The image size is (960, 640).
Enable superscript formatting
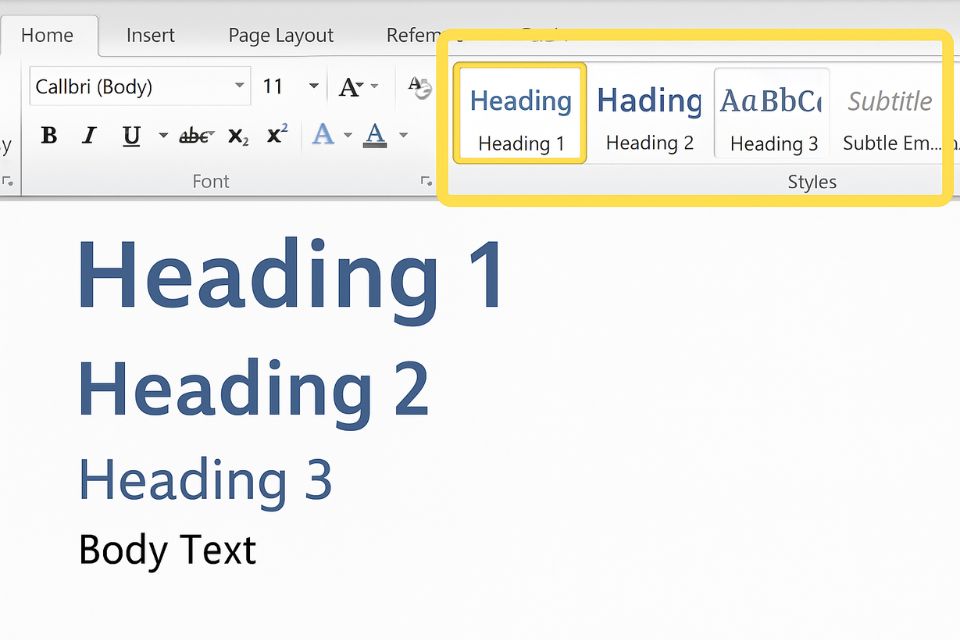pyautogui.click(x=276, y=134)
